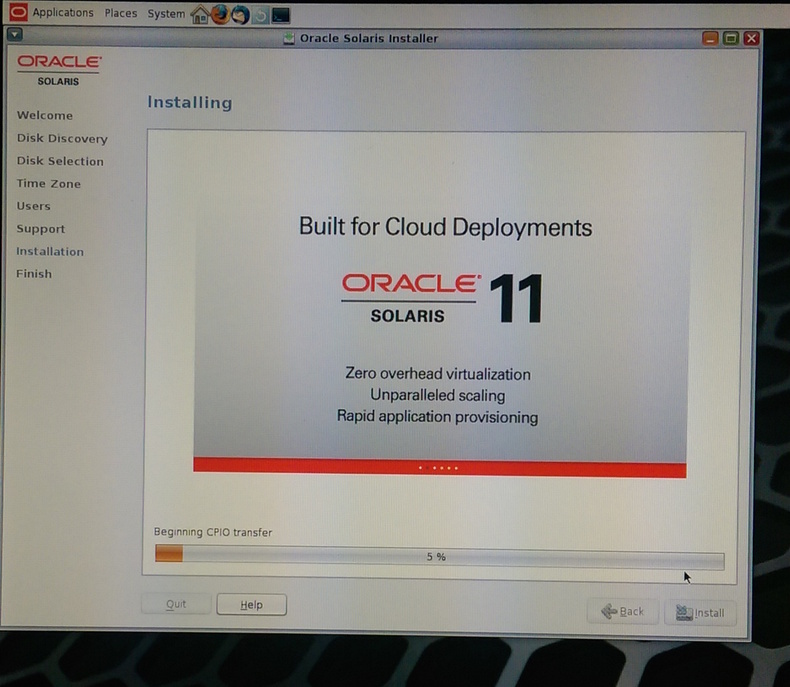
Task: Launch Firefox from the top panel
Action: coord(220,15)
